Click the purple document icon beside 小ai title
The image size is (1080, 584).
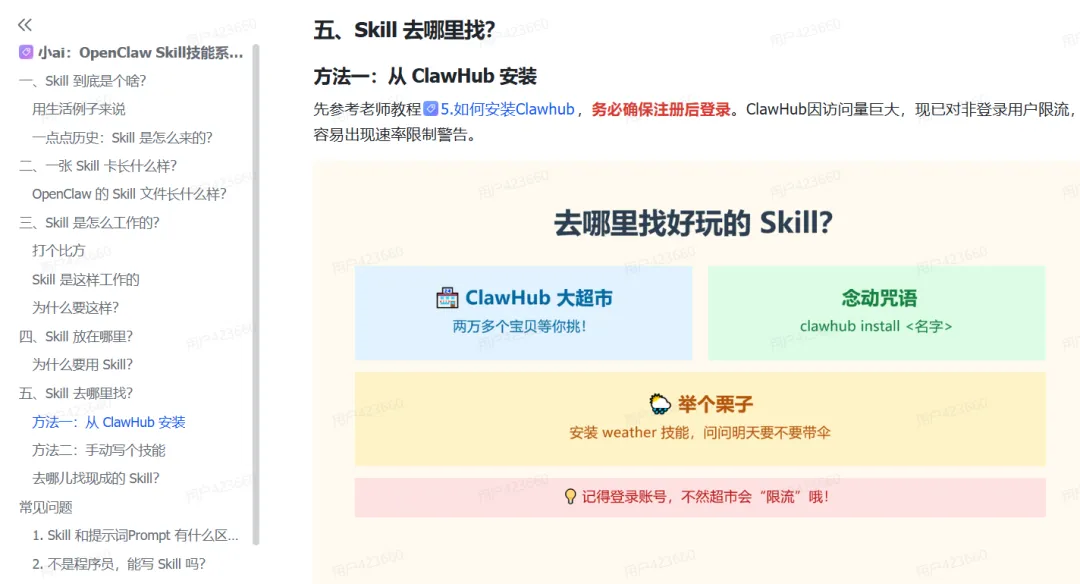point(25,52)
